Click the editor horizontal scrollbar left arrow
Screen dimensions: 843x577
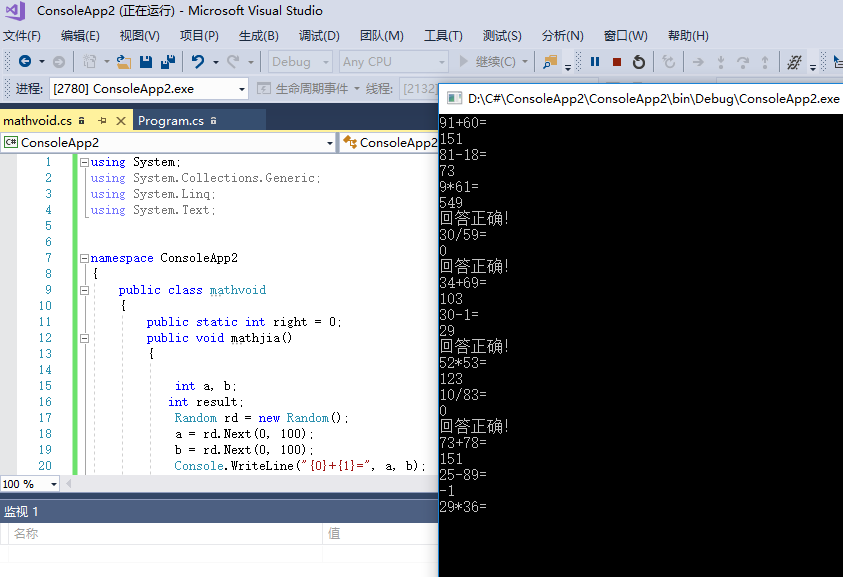pos(68,484)
